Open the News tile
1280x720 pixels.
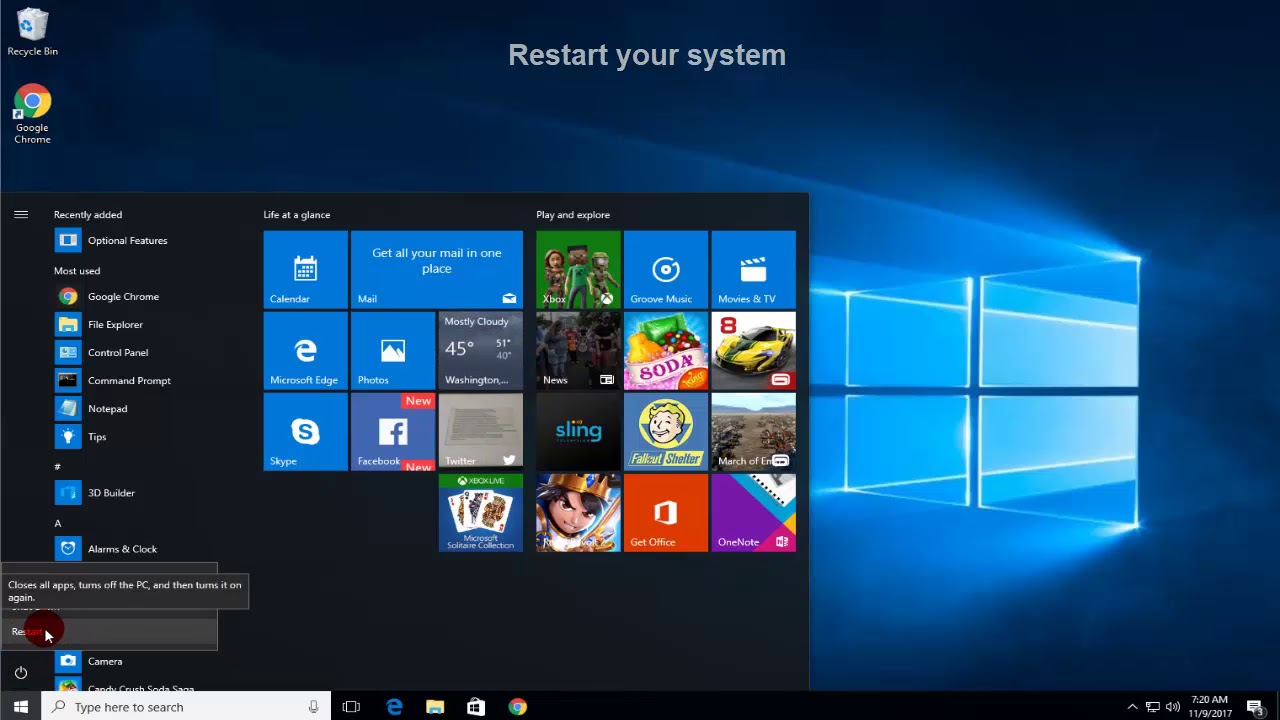(x=578, y=350)
